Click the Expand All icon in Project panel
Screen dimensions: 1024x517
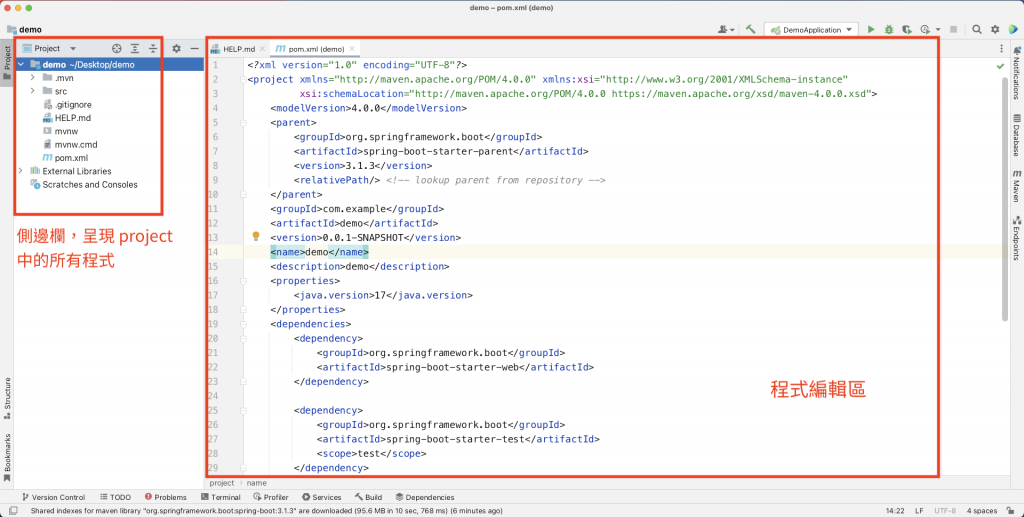(x=135, y=48)
